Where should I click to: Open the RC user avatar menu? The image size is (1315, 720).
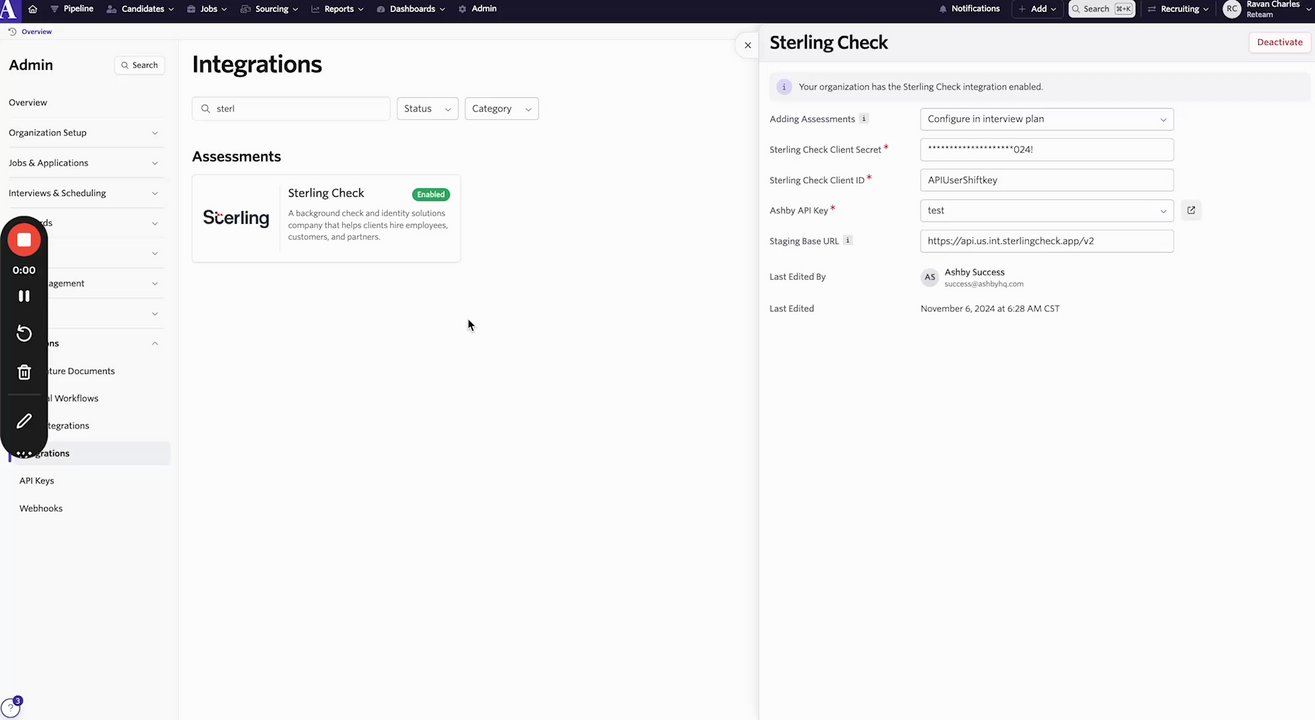click(1232, 9)
